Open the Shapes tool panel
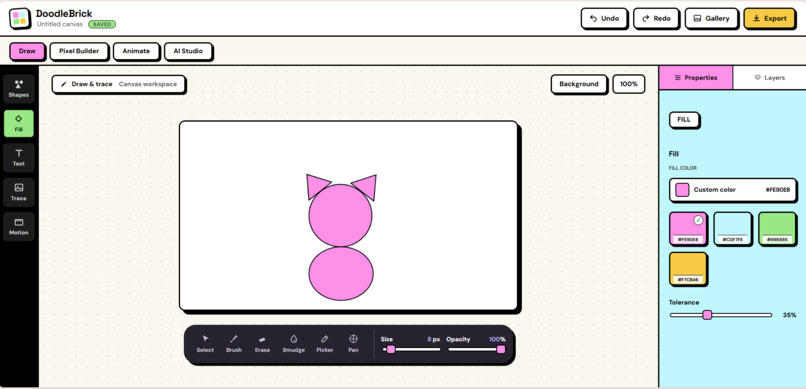Viewport: 806px width, 389px height. coord(19,89)
